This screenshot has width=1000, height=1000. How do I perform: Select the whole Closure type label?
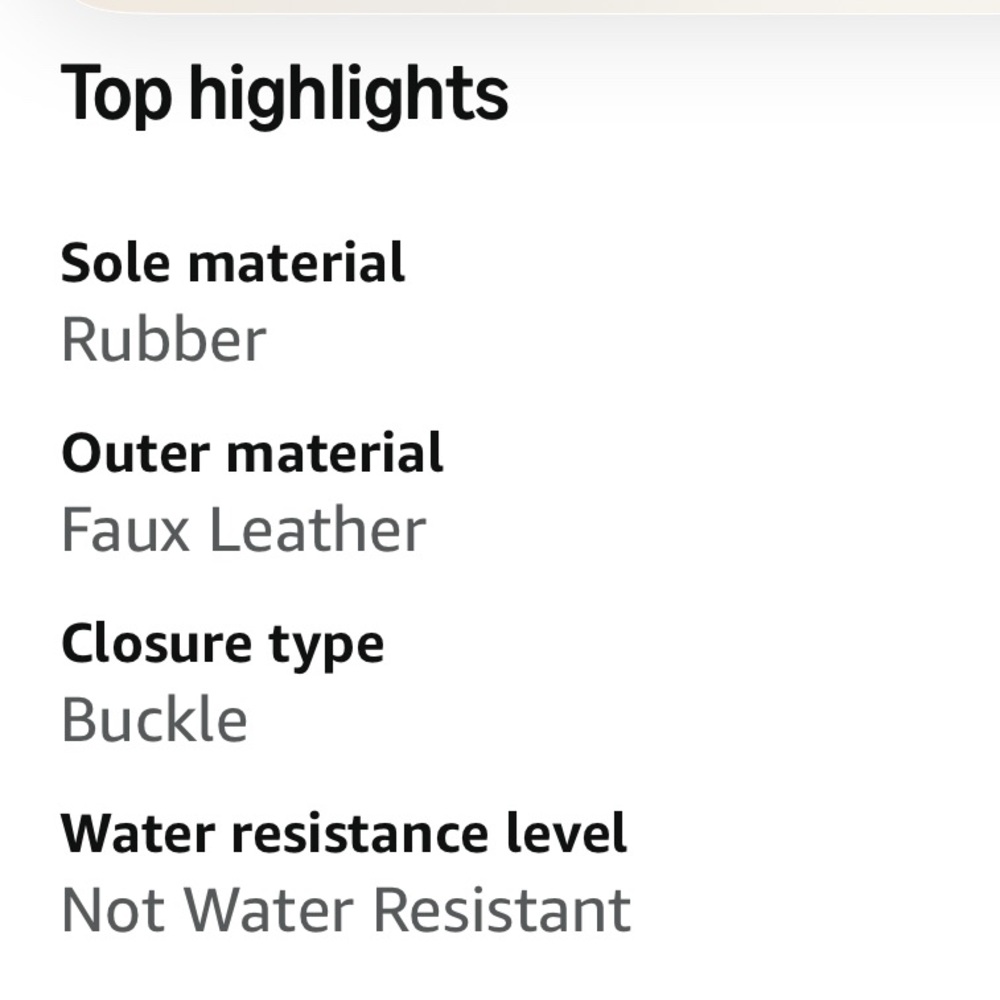click(222, 644)
